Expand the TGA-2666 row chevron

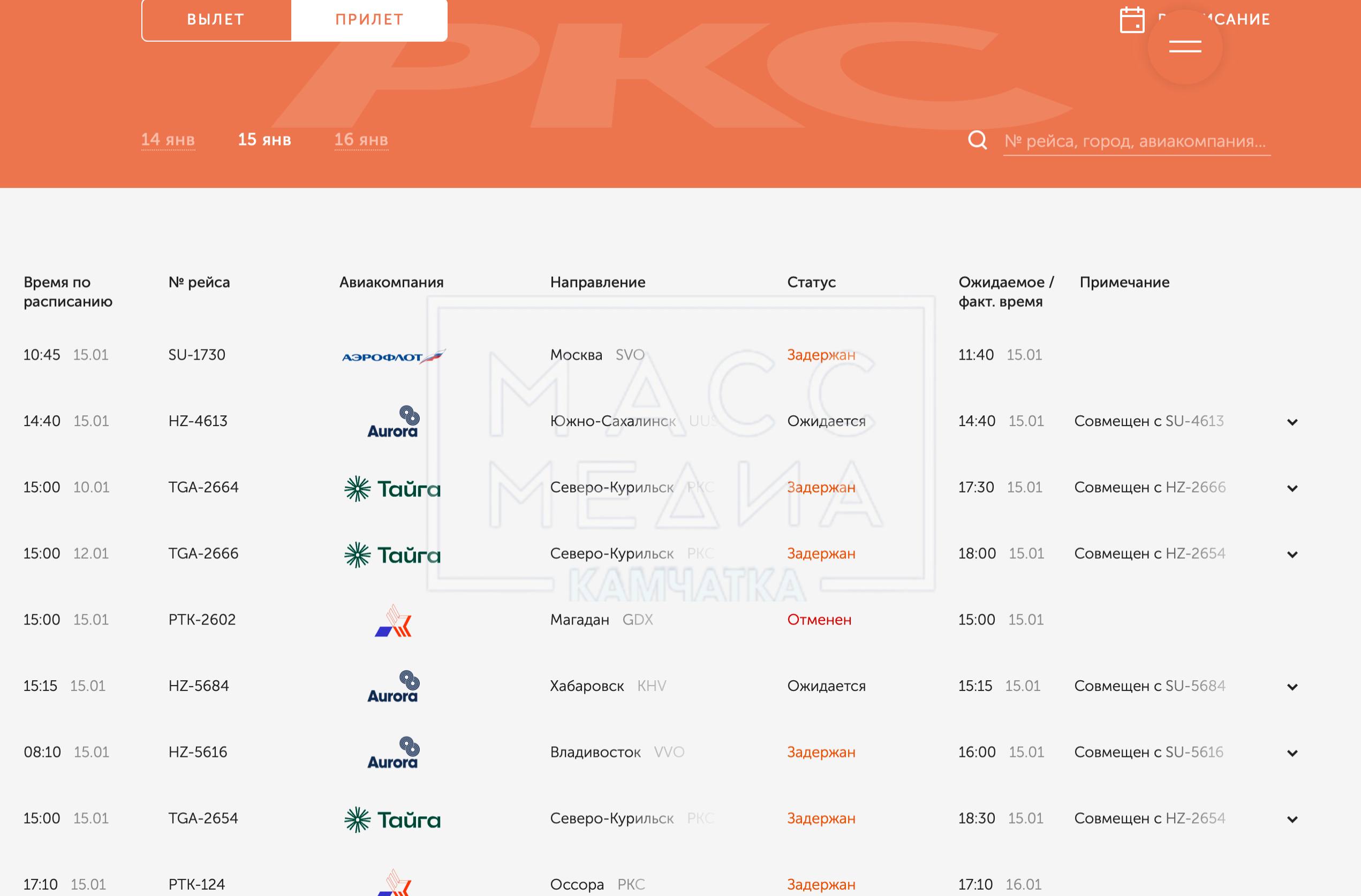point(1292,555)
